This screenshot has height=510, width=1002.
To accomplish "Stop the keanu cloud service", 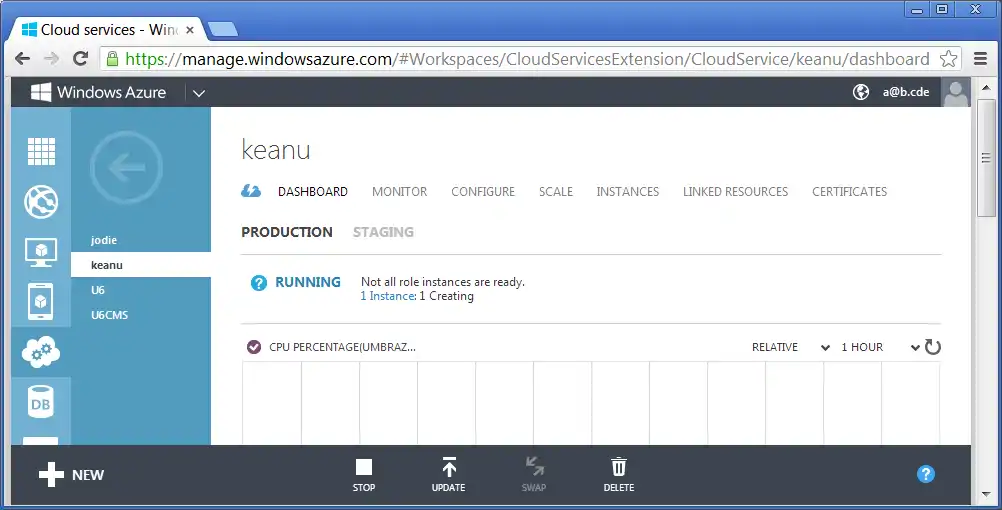I will coord(364,475).
